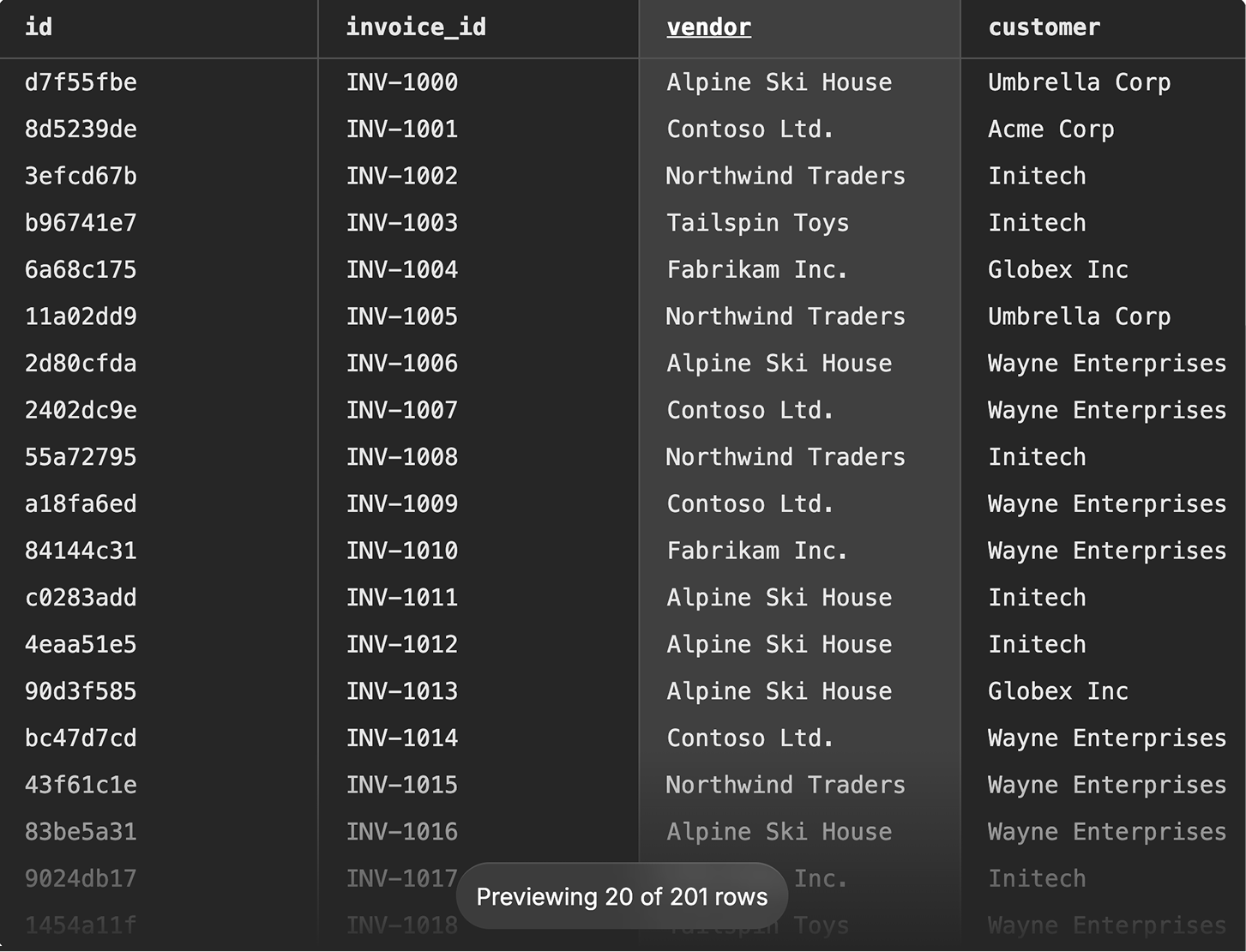This screenshot has width=1246, height=952.
Task: Click the Previewing 20 of 201 rows badge
Action: point(622,896)
